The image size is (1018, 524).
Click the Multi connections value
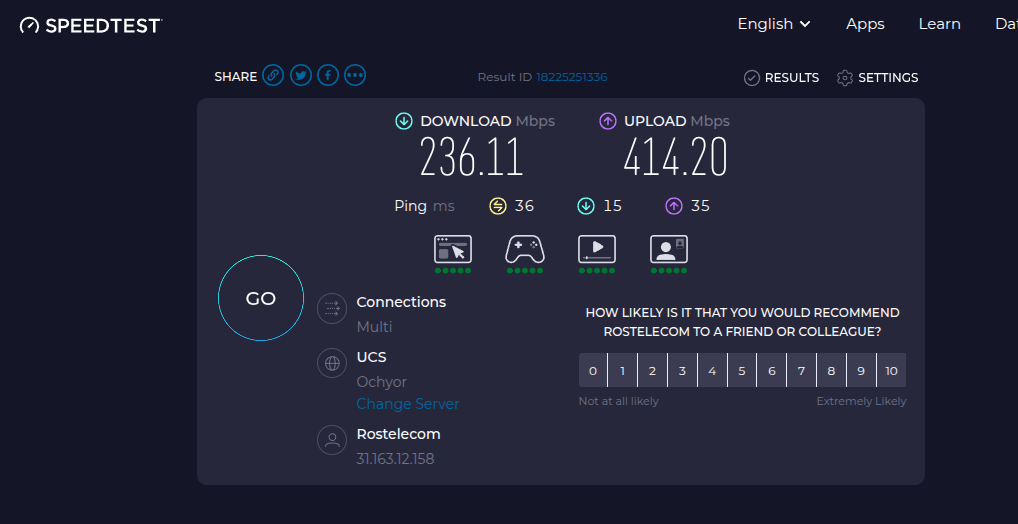click(x=375, y=327)
